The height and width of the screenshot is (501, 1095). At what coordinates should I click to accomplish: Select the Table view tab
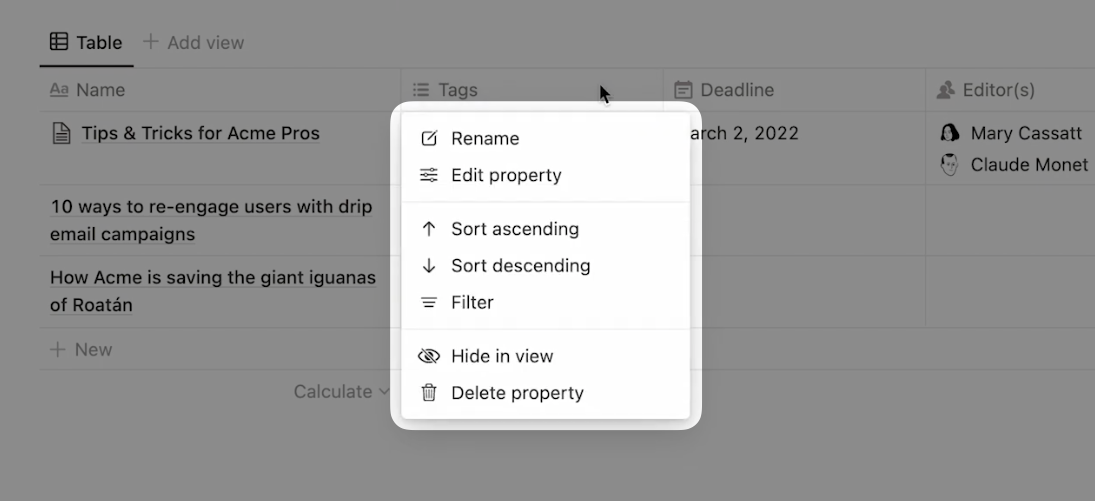point(86,43)
